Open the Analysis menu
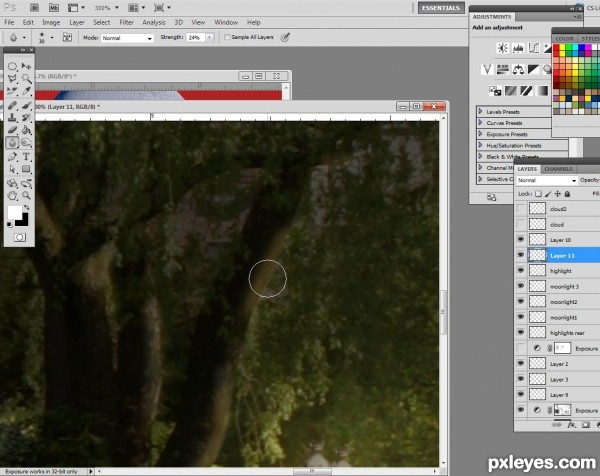Viewport: 600px width, 476px height. coord(154,23)
